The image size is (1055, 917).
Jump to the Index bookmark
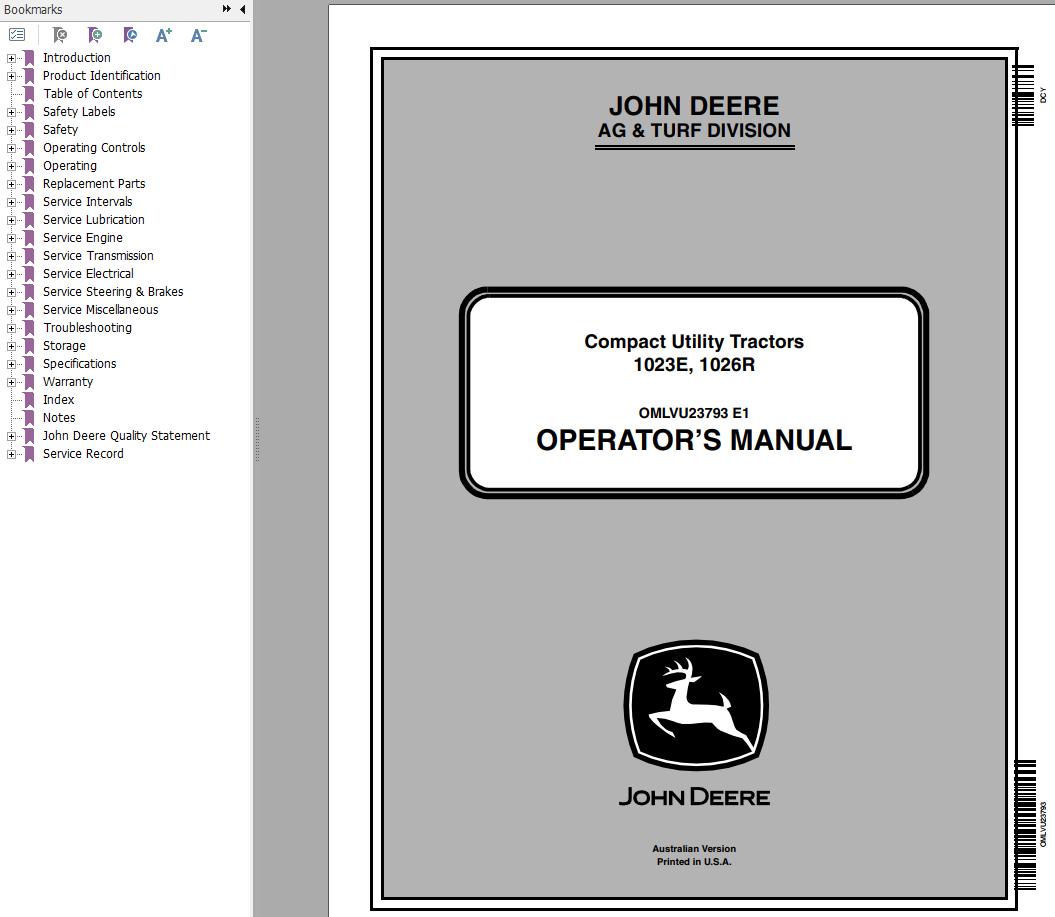[58, 400]
